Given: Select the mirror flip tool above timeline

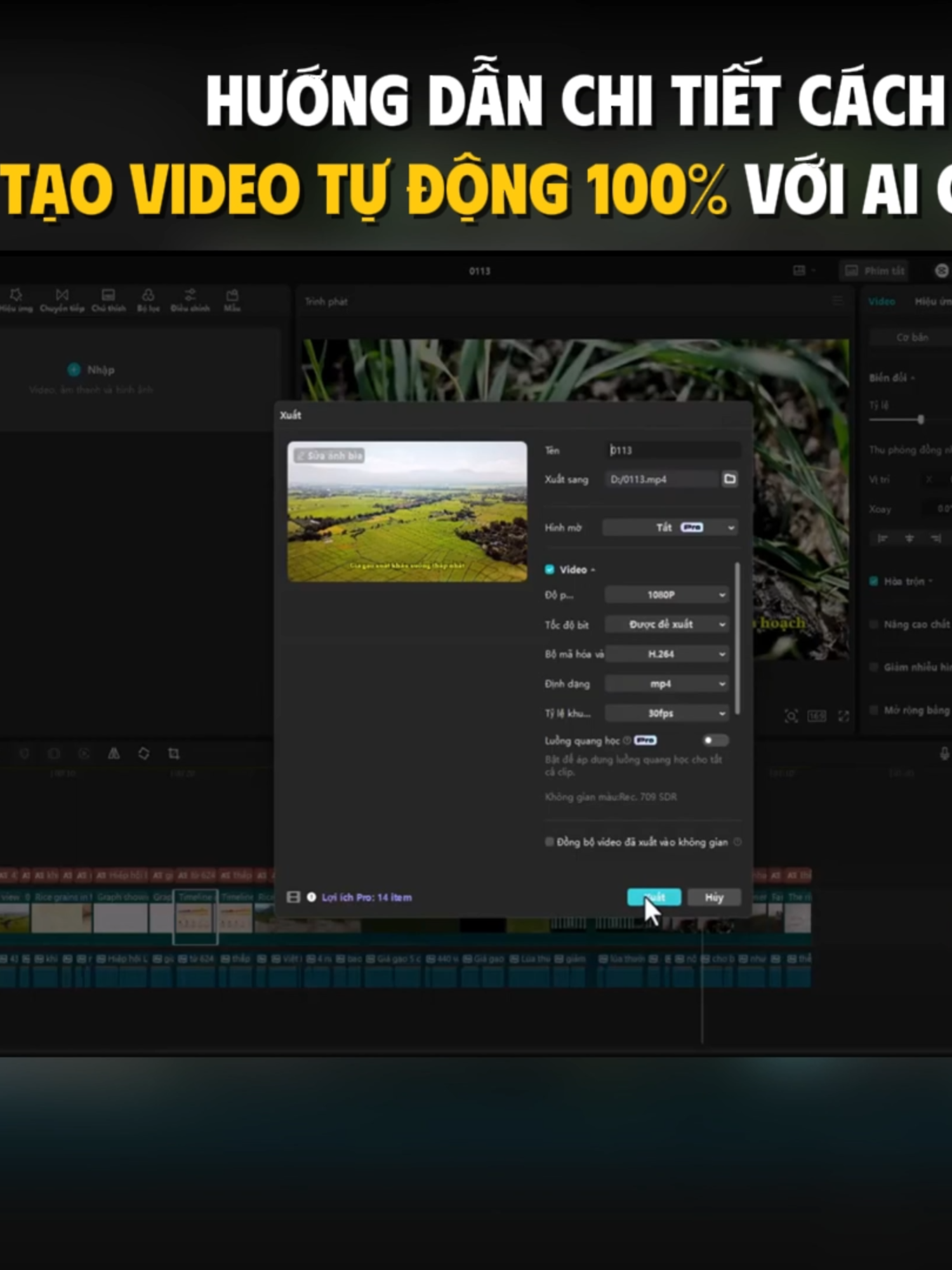Looking at the screenshot, I should (114, 754).
